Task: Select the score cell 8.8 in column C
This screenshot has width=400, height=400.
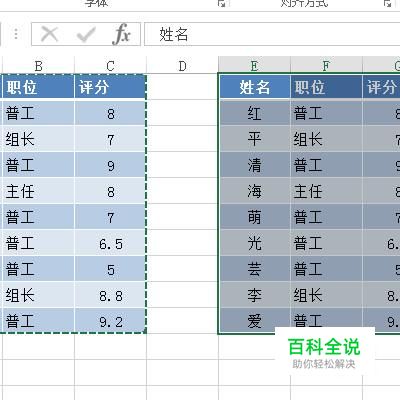Action: pos(110,295)
